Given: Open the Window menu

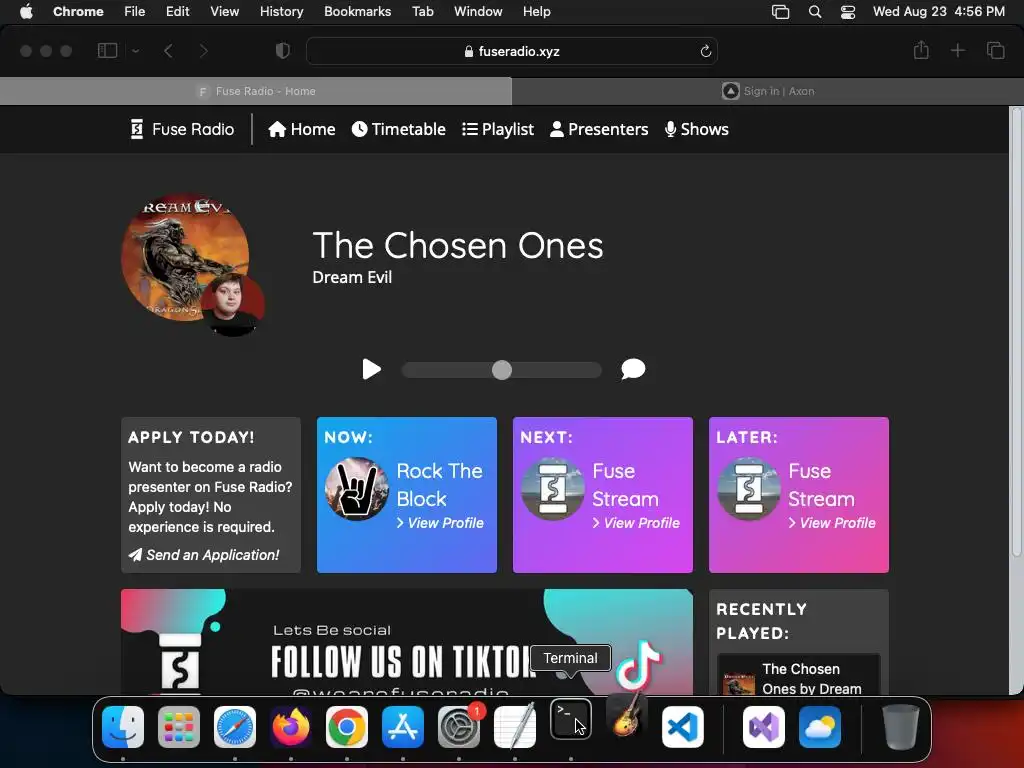Looking at the screenshot, I should pyautogui.click(x=478, y=11).
